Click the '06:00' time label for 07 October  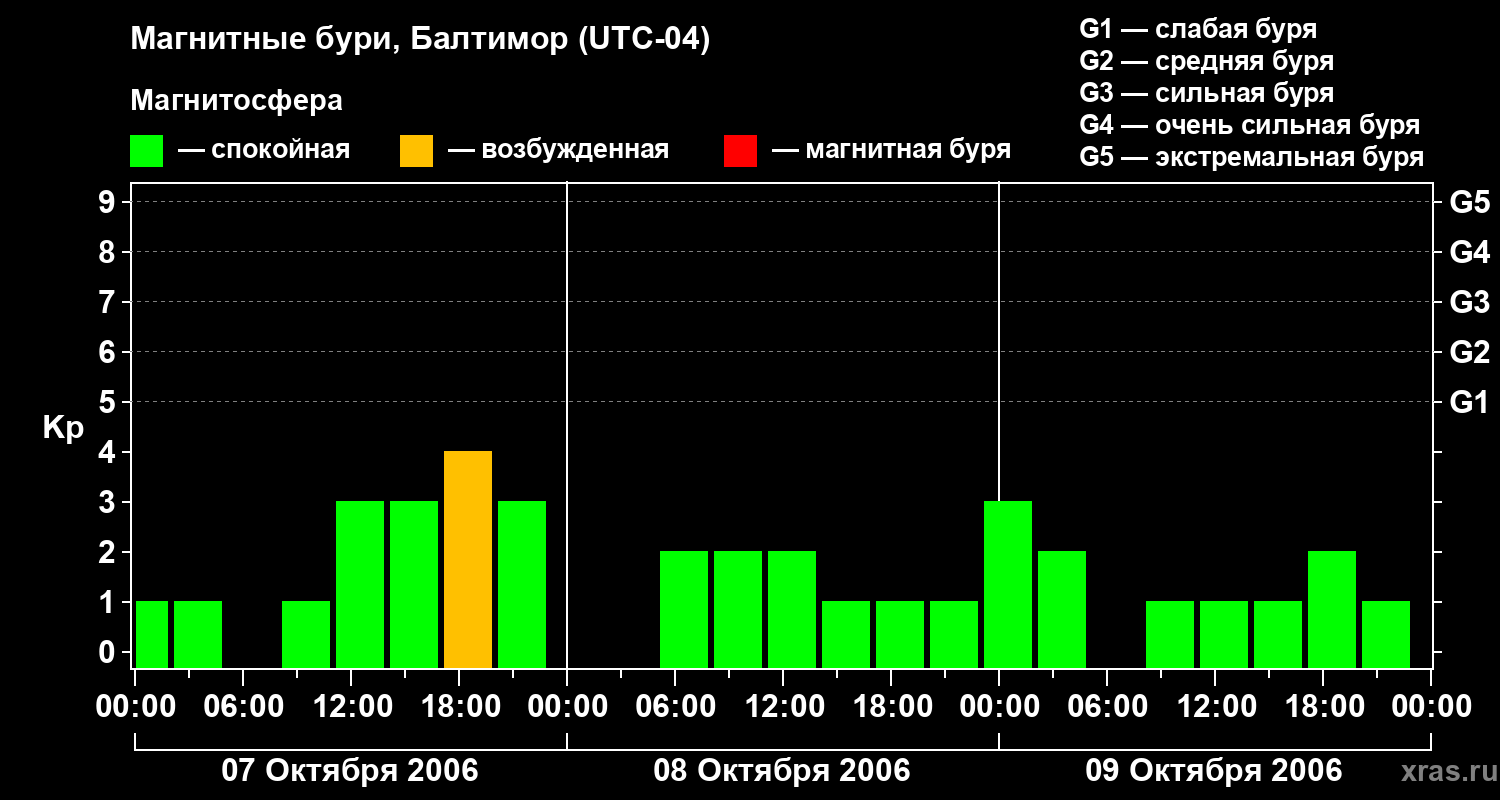(243, 707)
